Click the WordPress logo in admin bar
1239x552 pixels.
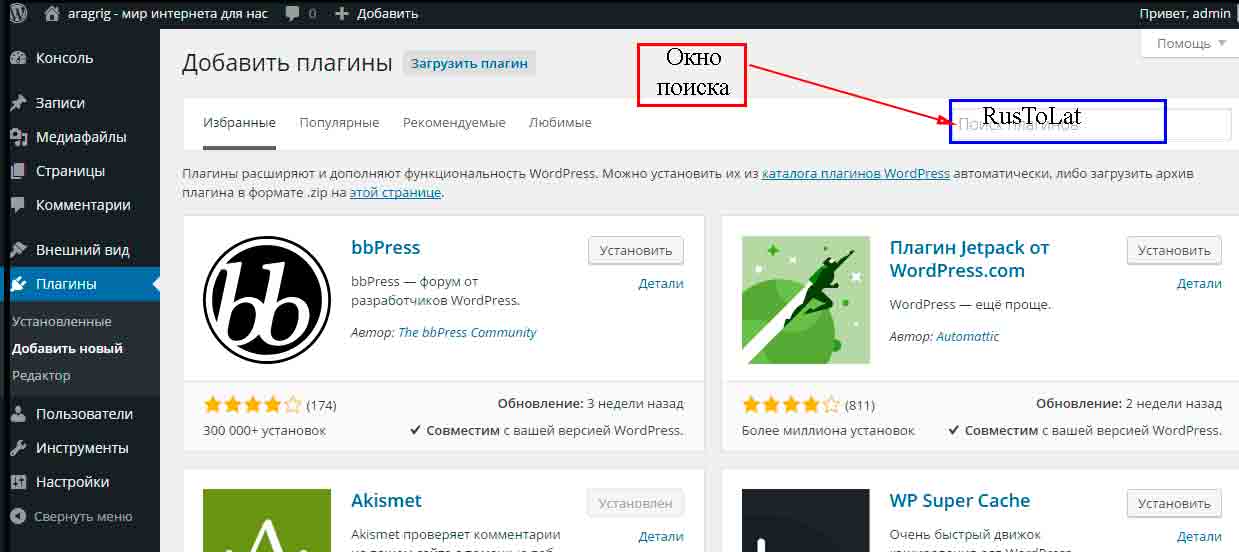(18, 14)
